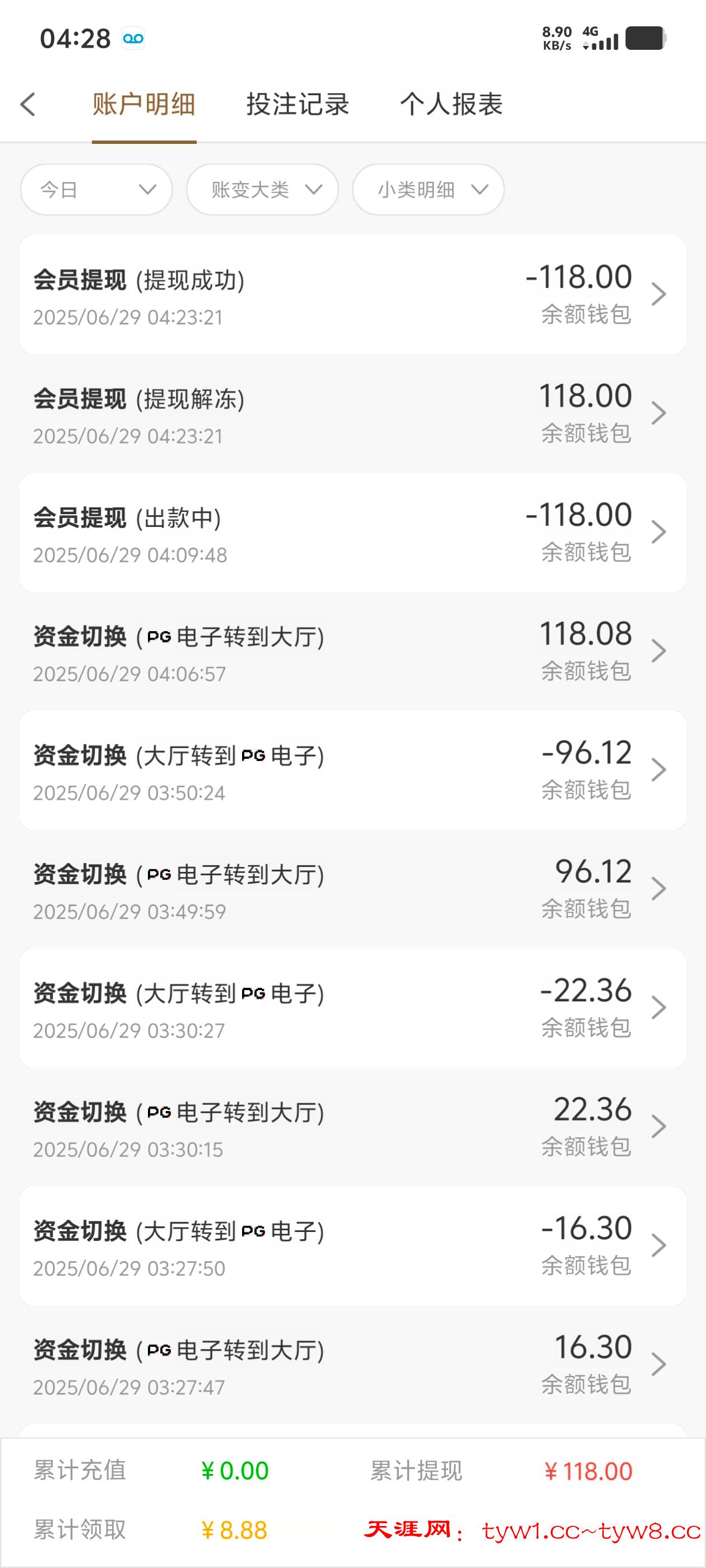Open arrow for -16.30 transfer entry
Viewport: 706px width, 1568px height.
pyautogui.click(x=658, y=1245)
